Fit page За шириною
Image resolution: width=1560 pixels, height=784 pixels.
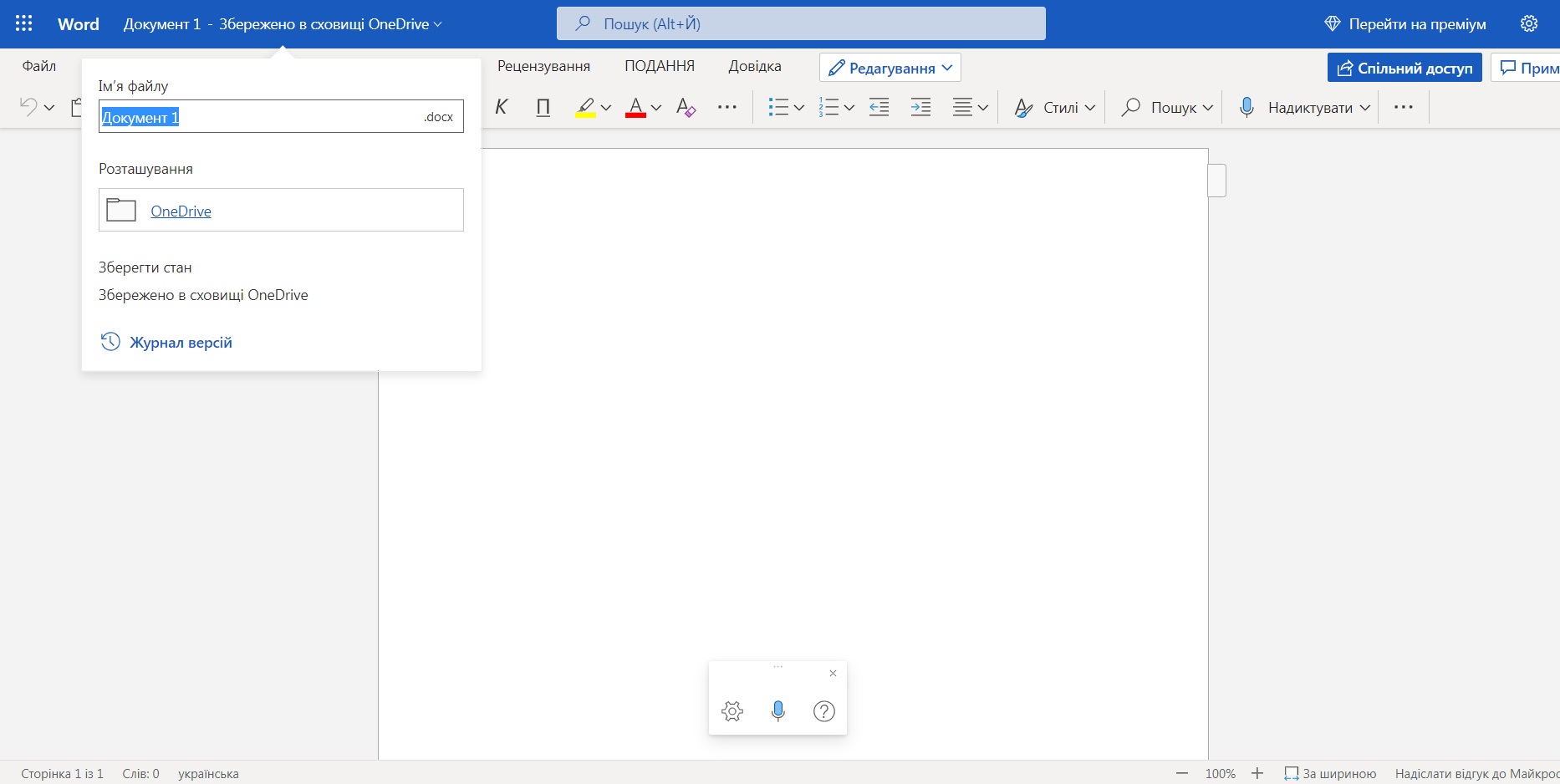[x=1330, y=774]
